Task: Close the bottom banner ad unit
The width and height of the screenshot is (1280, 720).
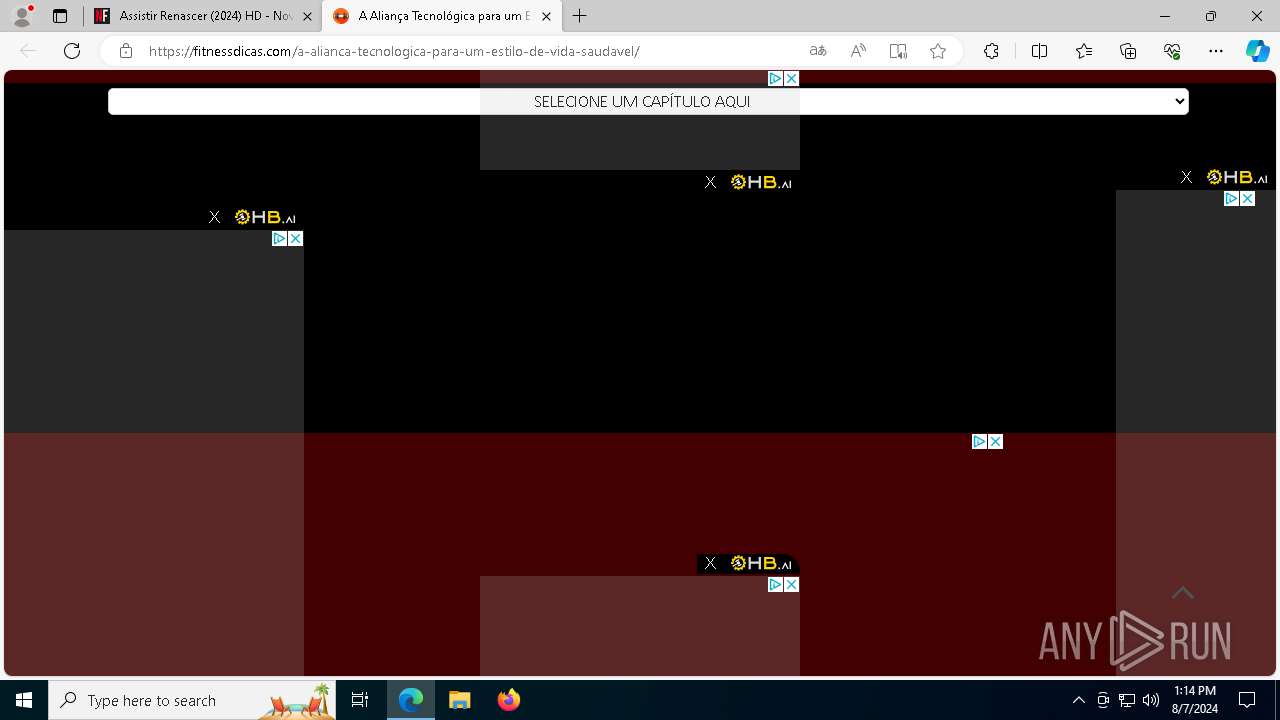Action: tap(791, 584)
